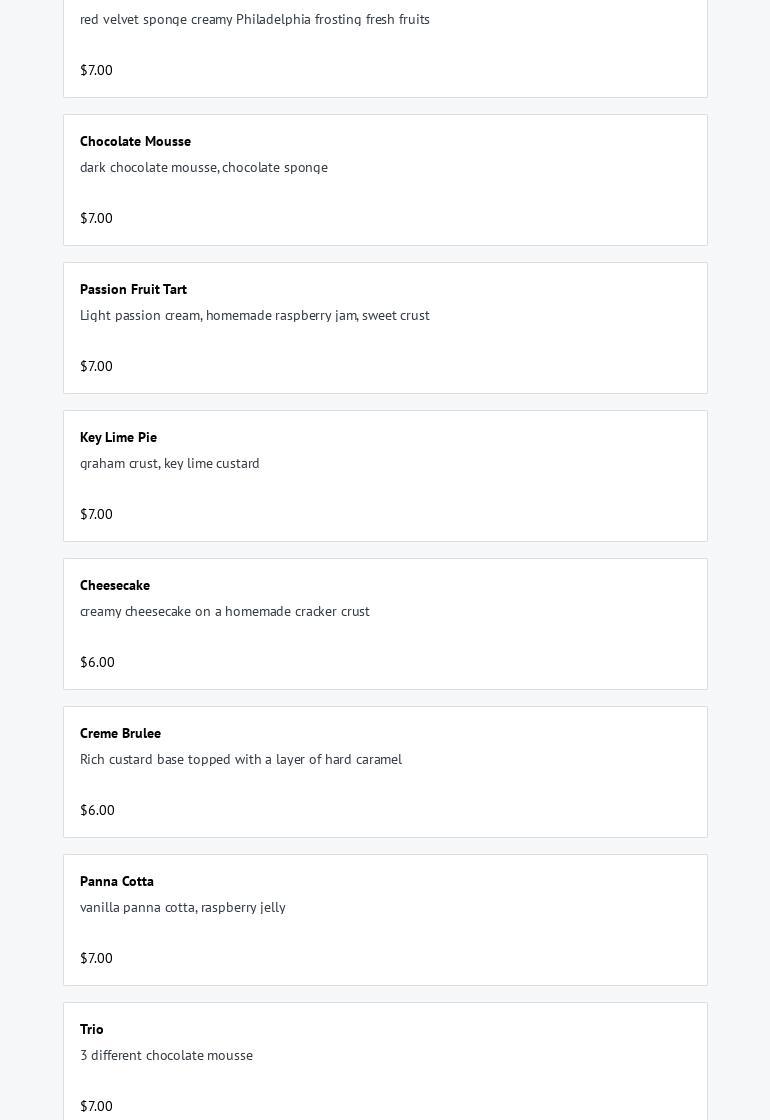This screenshot has width=770, height=1120.
Task: Click the $6.00 price under Creme Brulee
Action: coord(97,810)
